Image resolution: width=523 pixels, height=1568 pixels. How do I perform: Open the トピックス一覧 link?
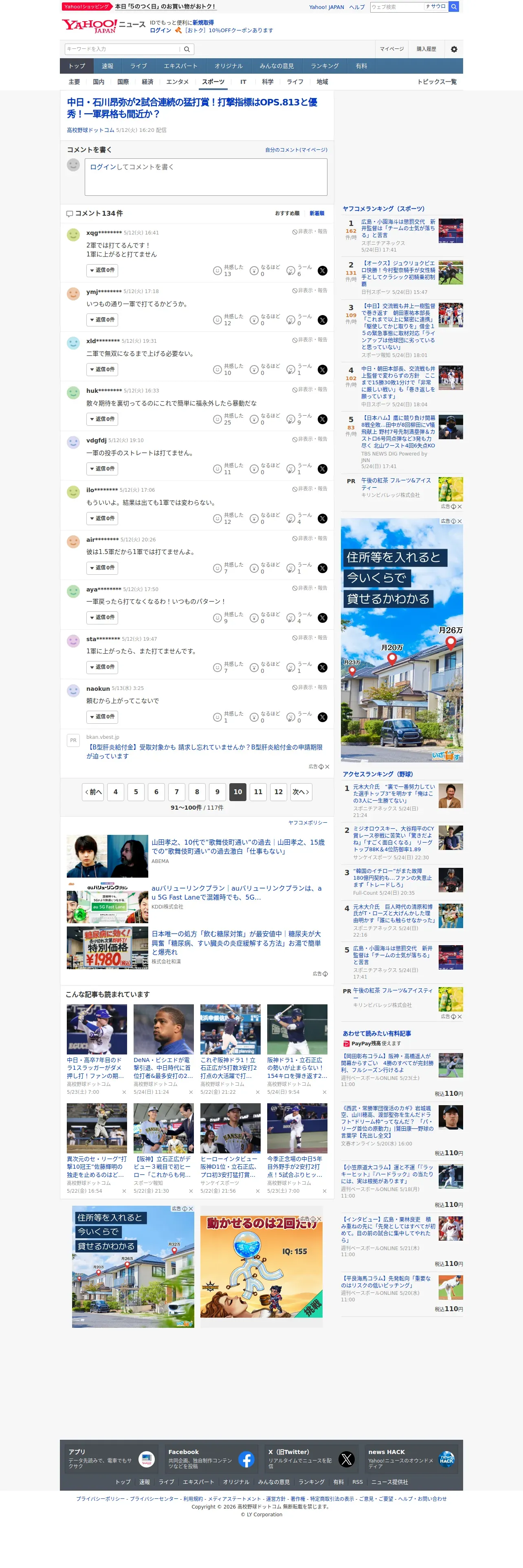(x=437, y=82)
